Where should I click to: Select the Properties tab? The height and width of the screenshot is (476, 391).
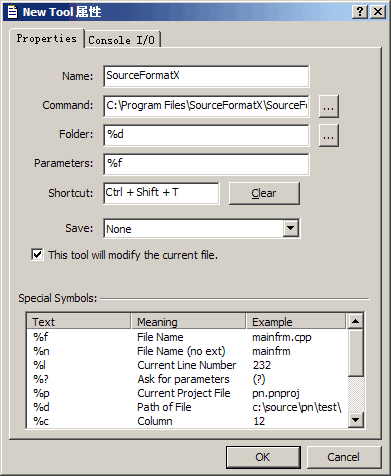(47, 38)
